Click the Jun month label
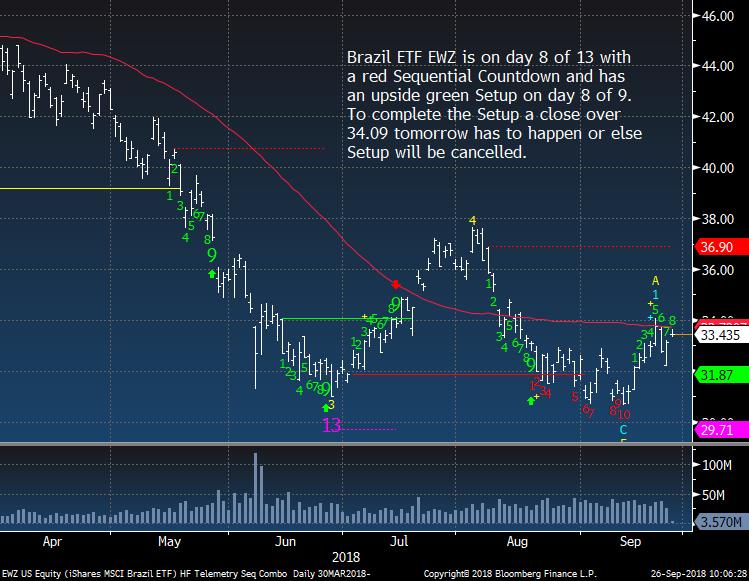Screen dimensions: 749x581 click(x=285, y=542)
